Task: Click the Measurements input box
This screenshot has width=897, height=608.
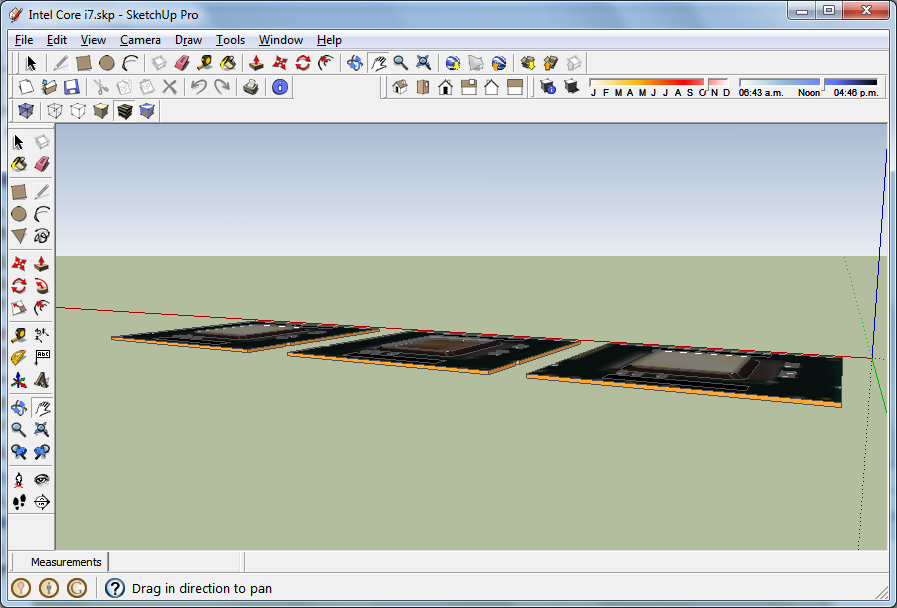Action: pos(175,562)
